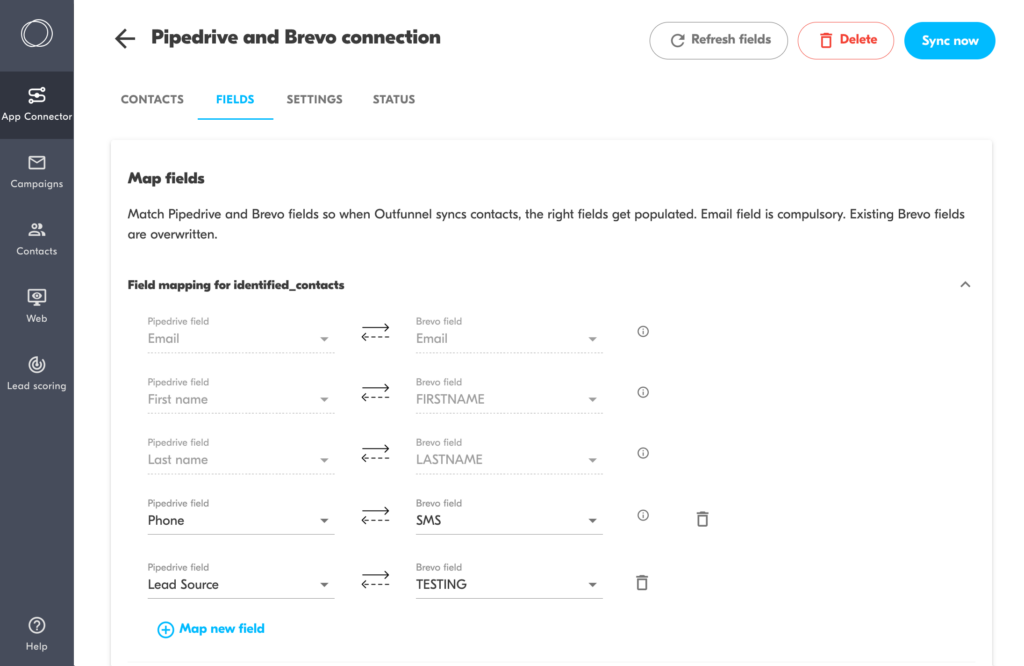The height and width of the screenshot is (666, 1024).
Task: Open Lead scoring in sidebar
Action: tap(37, 373)
